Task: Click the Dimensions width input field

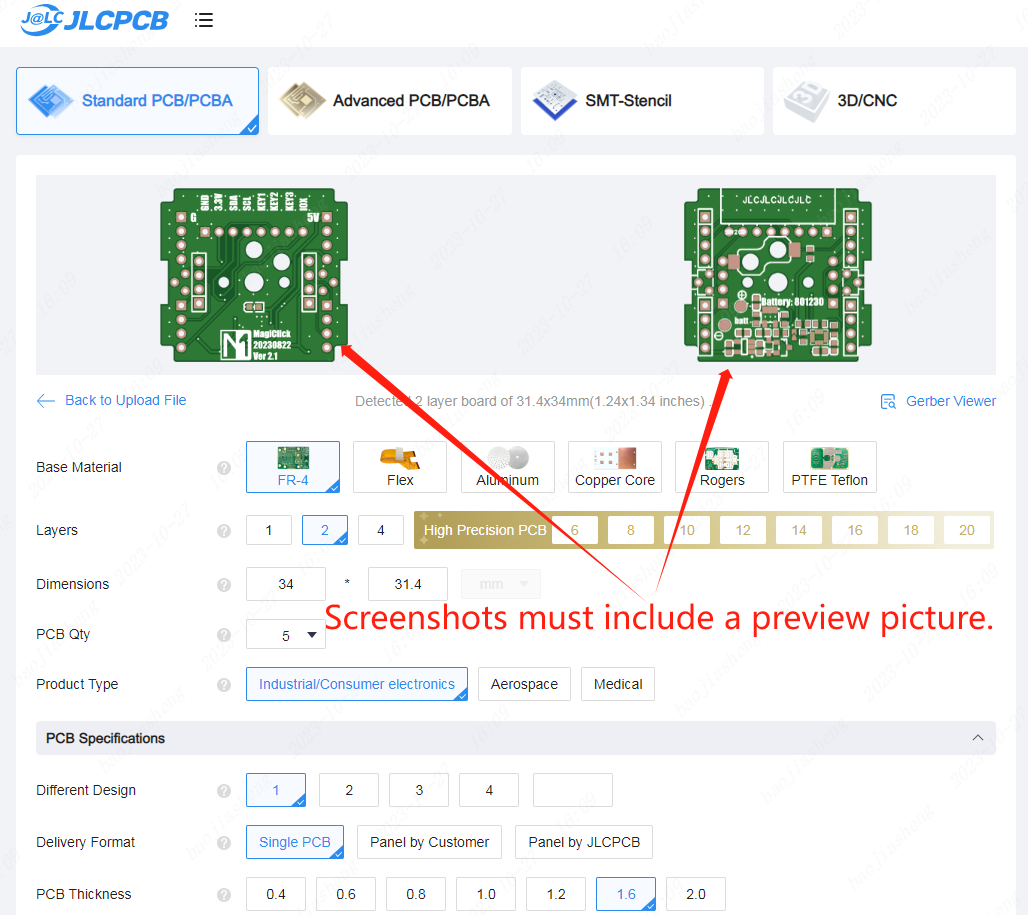Action: (285, 584)
